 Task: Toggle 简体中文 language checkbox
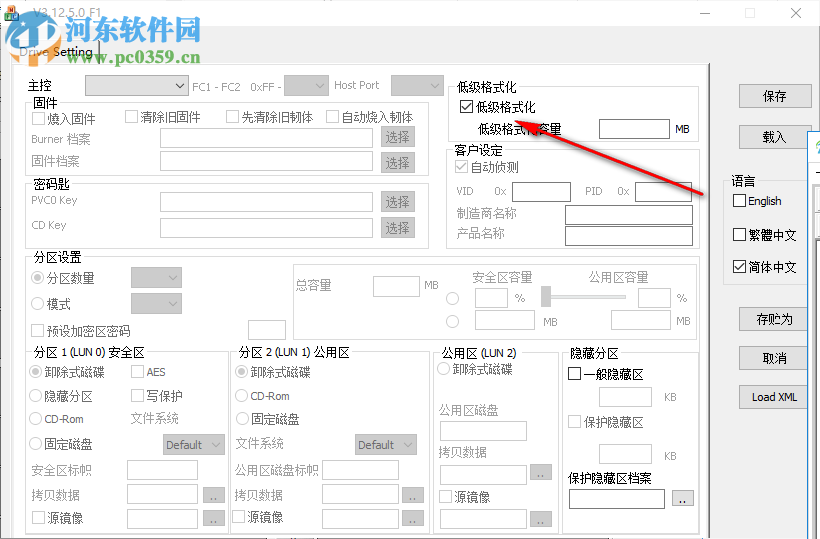click(739, 267)
